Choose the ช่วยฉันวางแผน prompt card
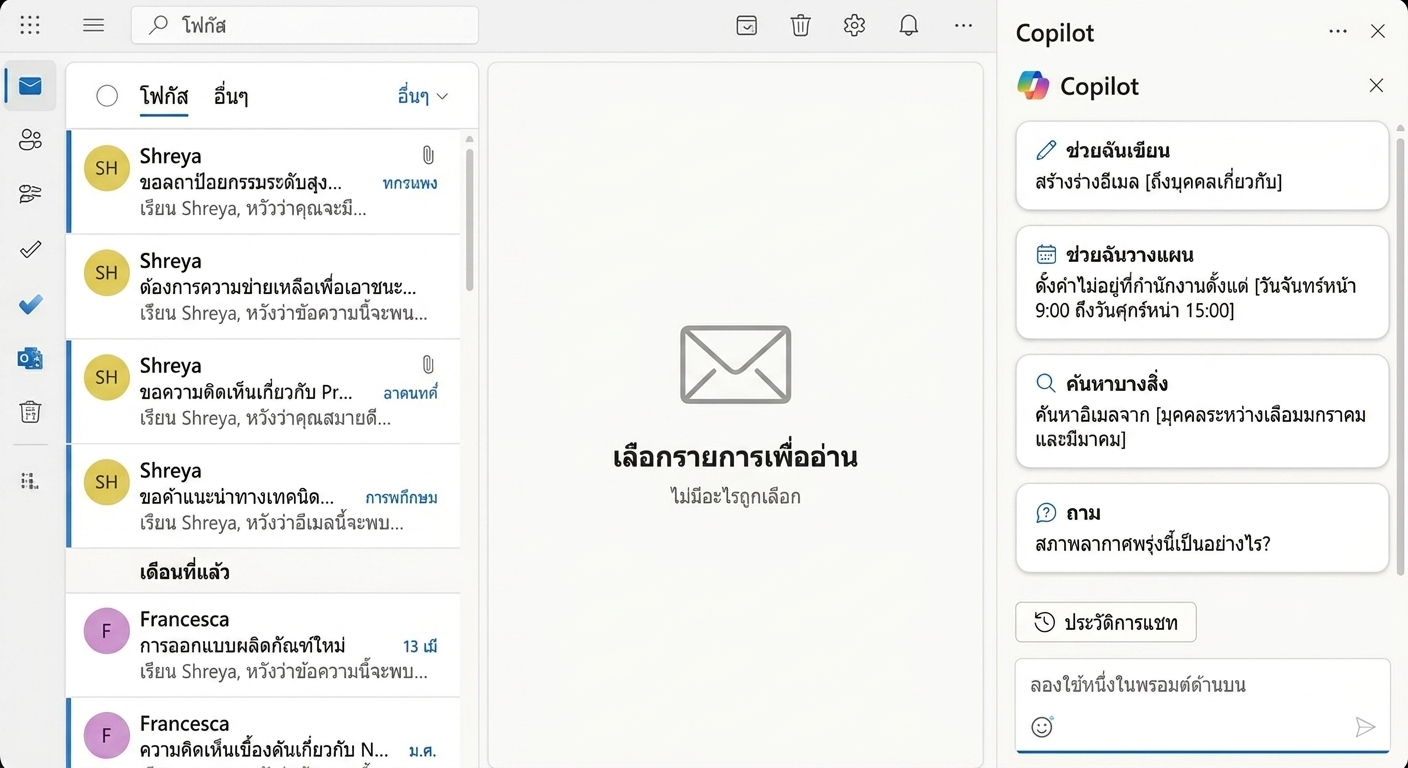The image size is (1408, 768). pos(1202,283)
